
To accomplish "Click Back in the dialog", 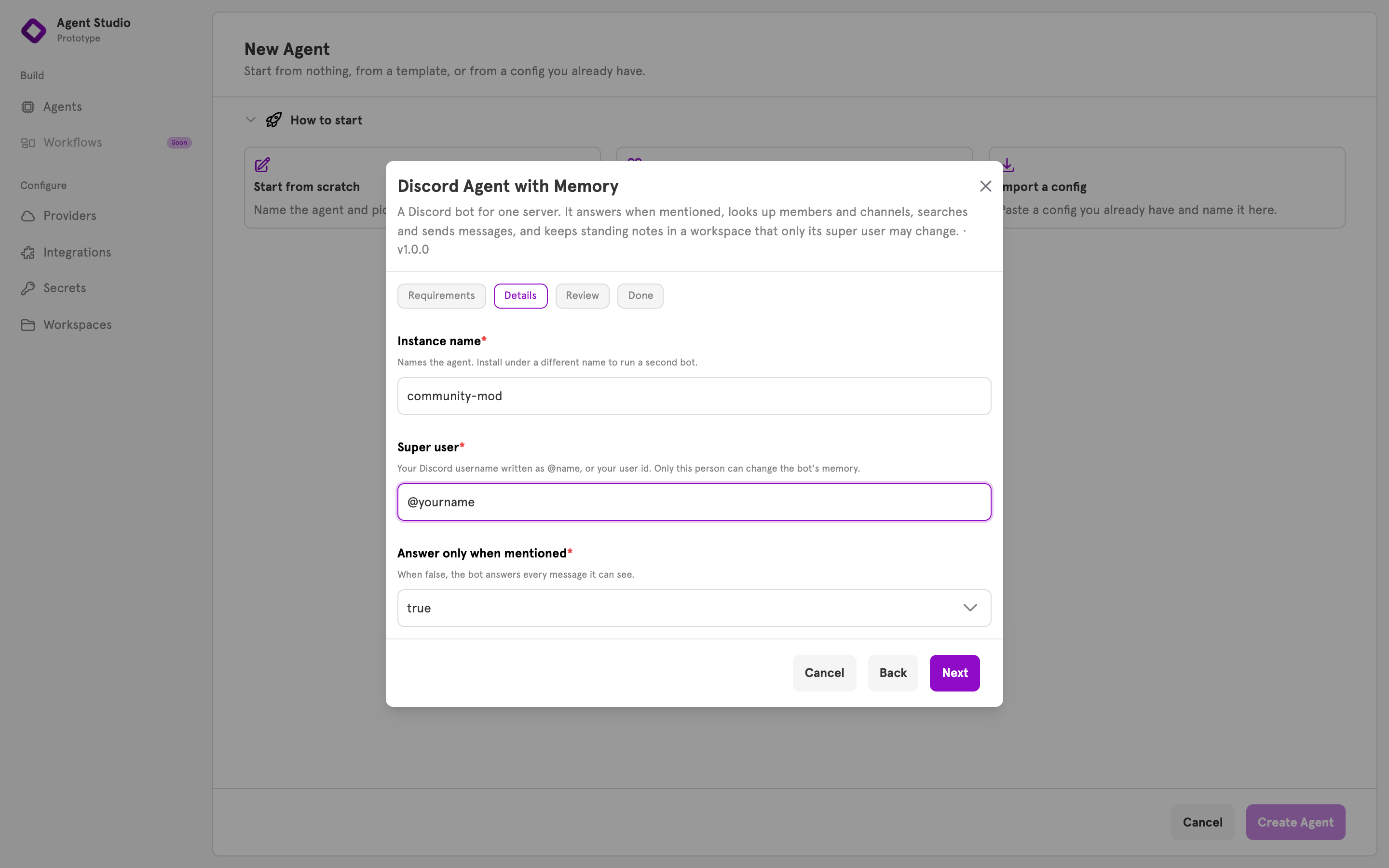I will pyautogui.click(x=893, y=673).
